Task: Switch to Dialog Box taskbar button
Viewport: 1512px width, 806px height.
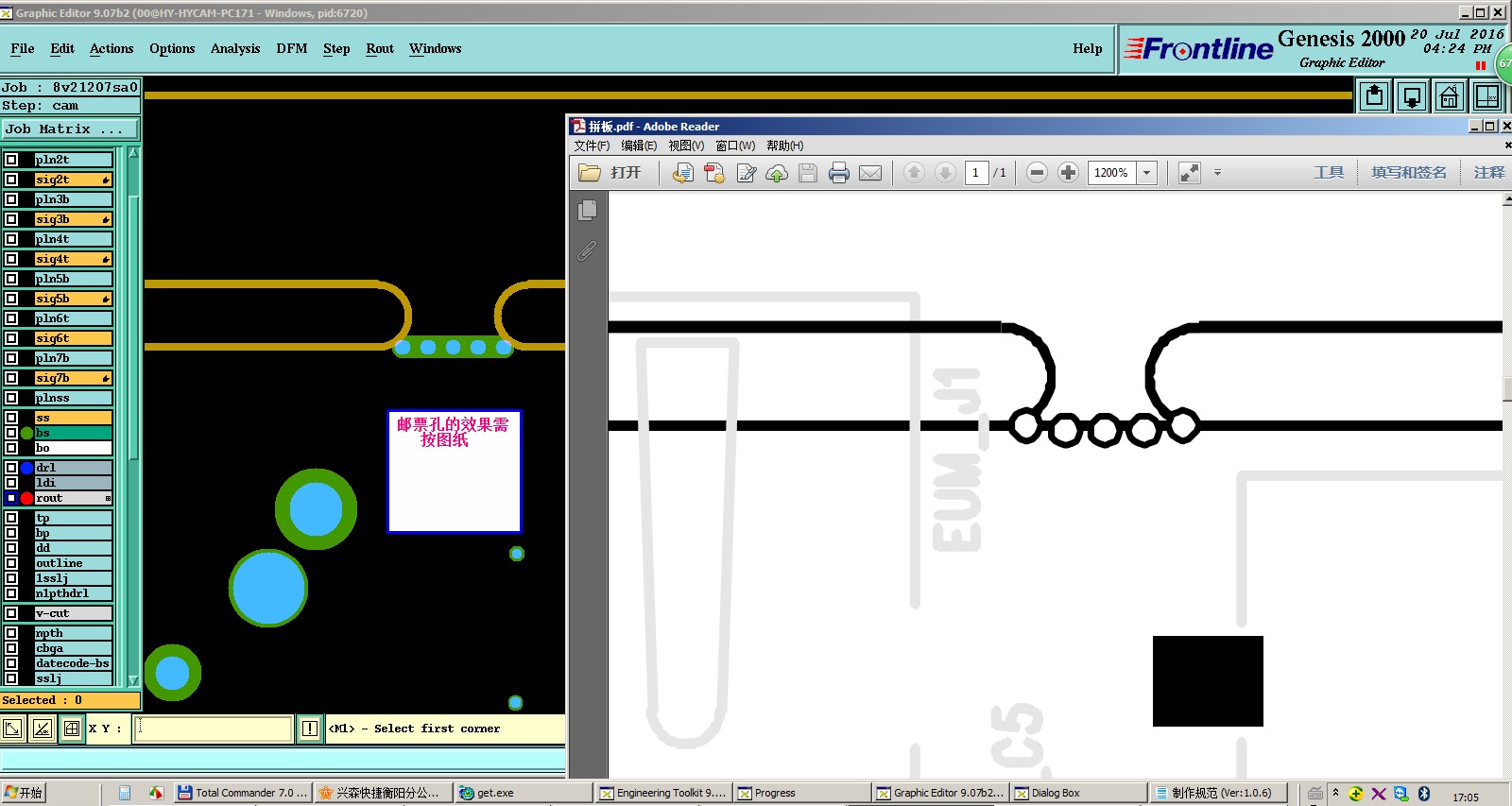Action: tap(1078, 793)
